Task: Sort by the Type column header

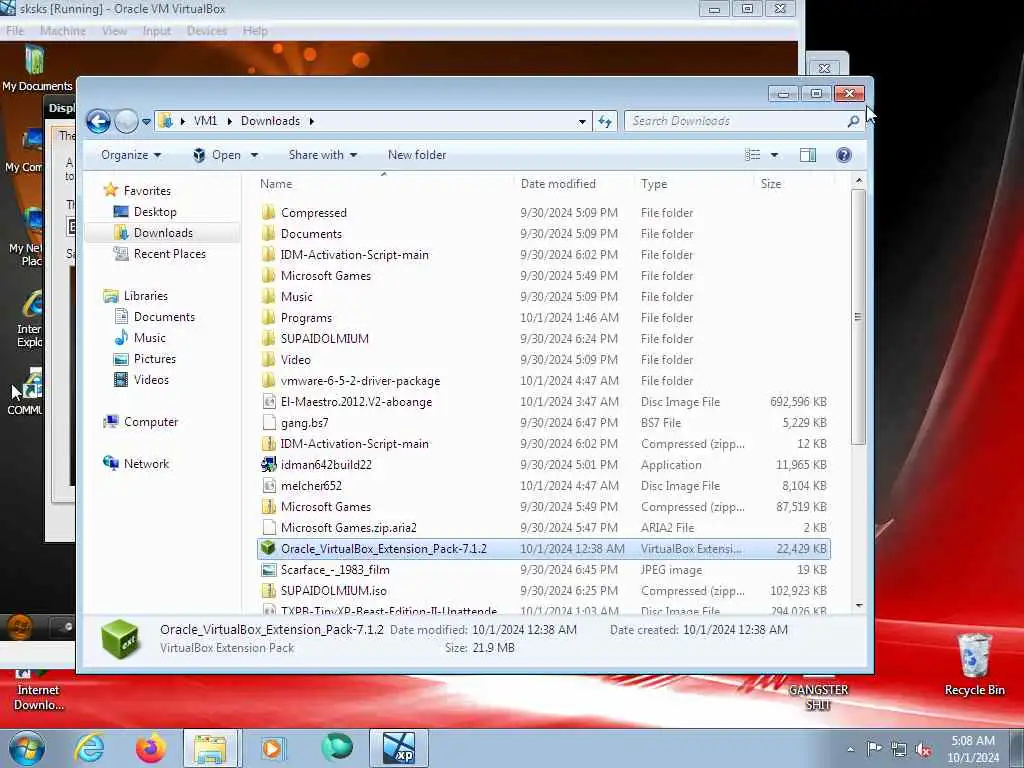Action: (654, 184)
